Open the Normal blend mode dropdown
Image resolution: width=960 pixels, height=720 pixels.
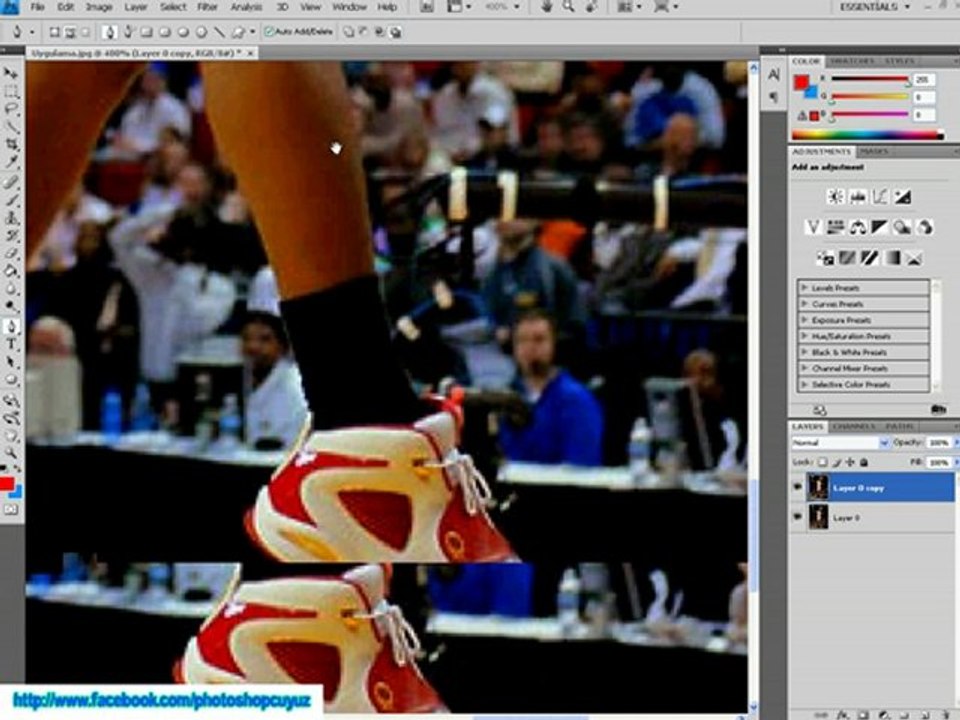pos(839,442)
